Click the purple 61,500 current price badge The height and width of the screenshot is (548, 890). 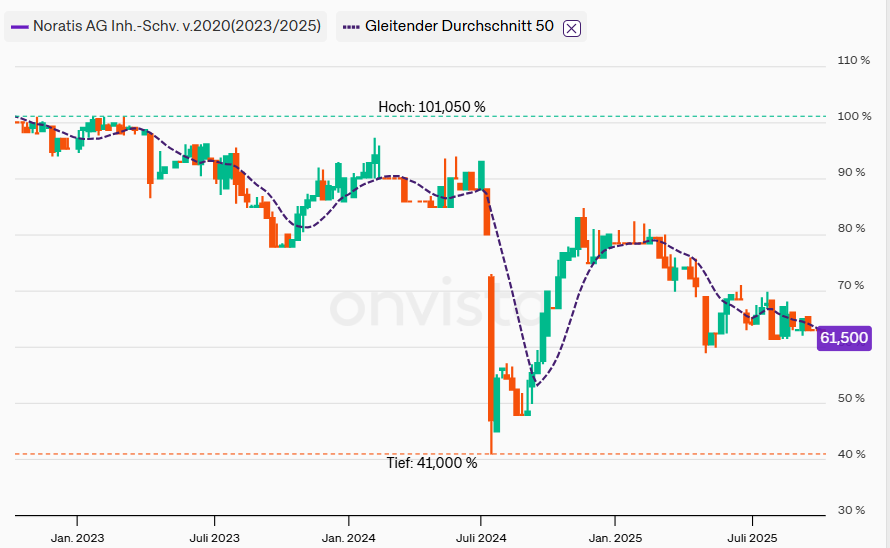(x=843, y=339)
